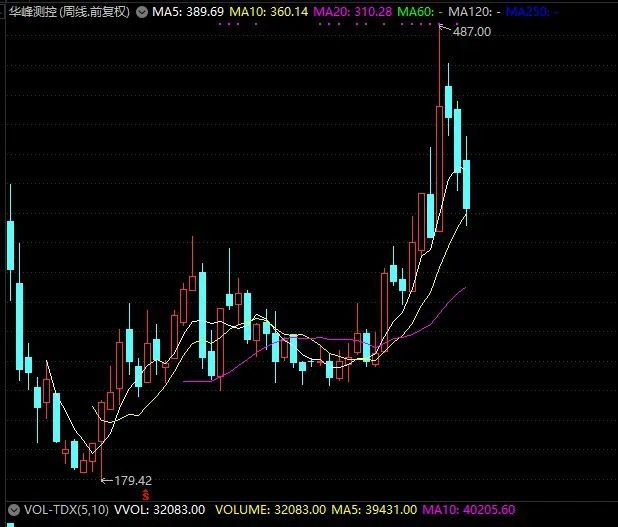Select the 华峰测控 (周线.前复权) title text

pos(69,12)
